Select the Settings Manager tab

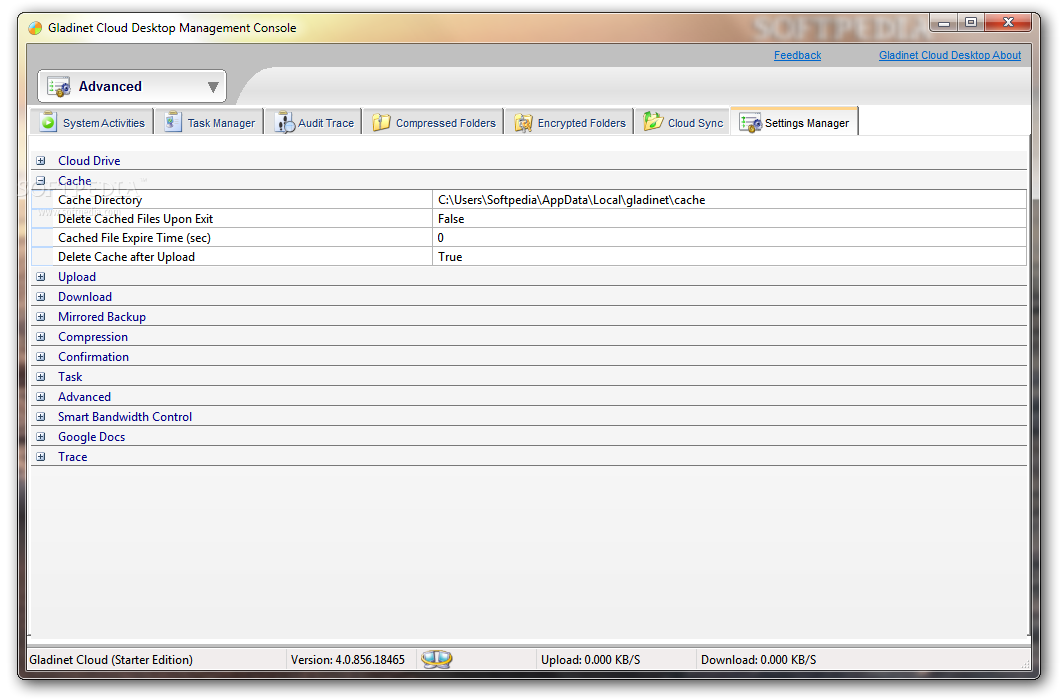[x=795, y=121]
